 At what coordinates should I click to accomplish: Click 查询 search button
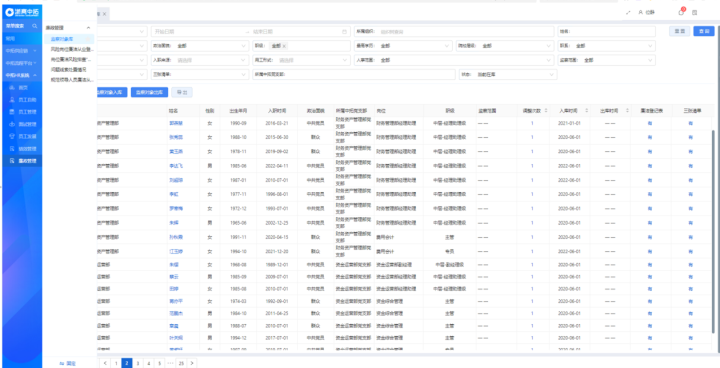coord(703,31)
